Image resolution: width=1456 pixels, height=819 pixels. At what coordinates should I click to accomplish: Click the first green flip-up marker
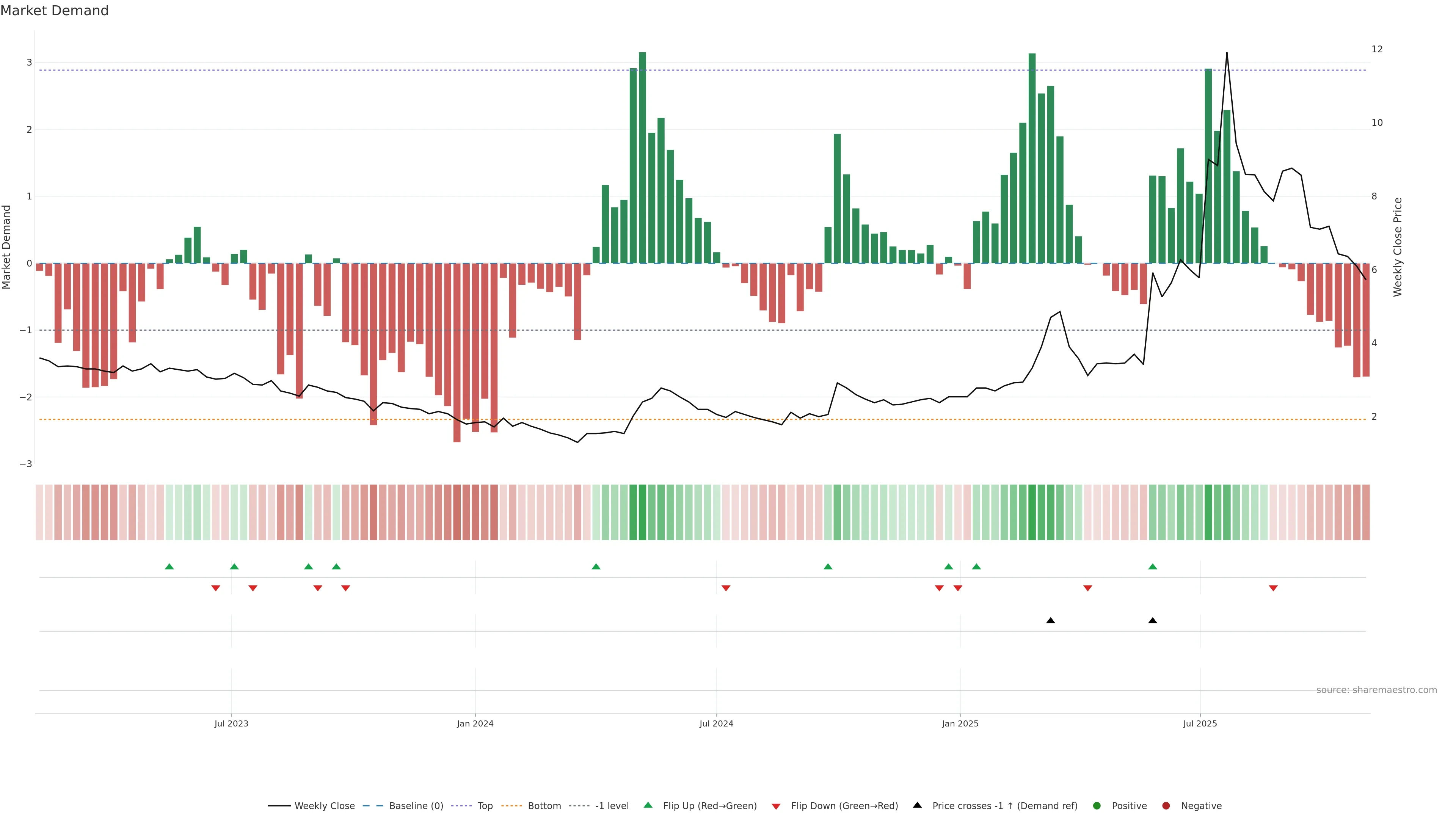point(169,567)
